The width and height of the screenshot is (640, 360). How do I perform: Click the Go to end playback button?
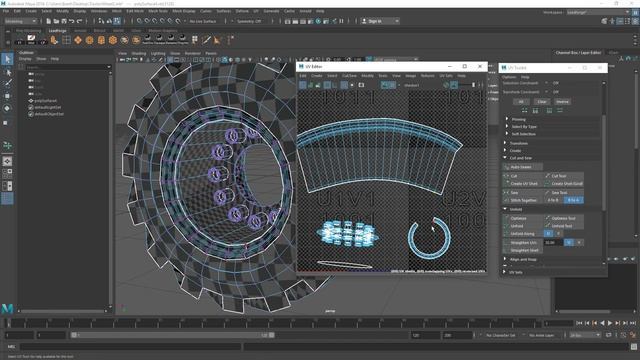633,323
